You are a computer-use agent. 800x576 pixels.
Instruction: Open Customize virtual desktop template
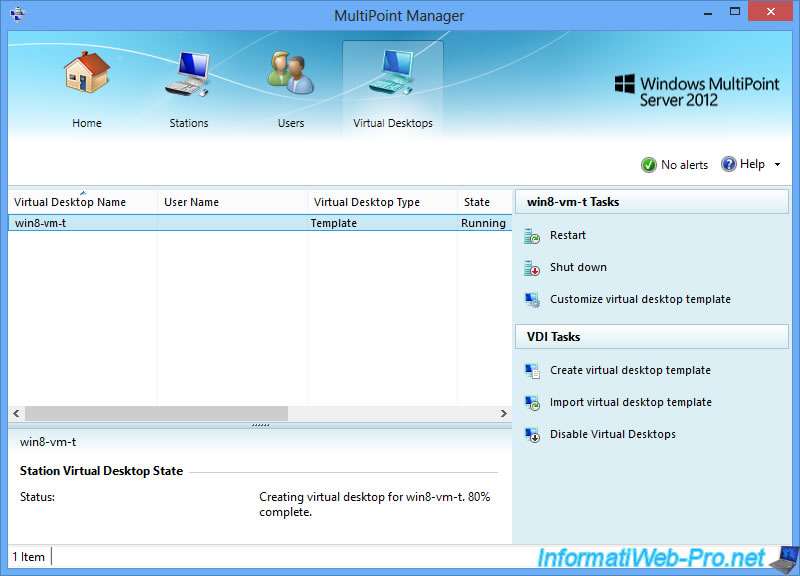tap(640, 299)
